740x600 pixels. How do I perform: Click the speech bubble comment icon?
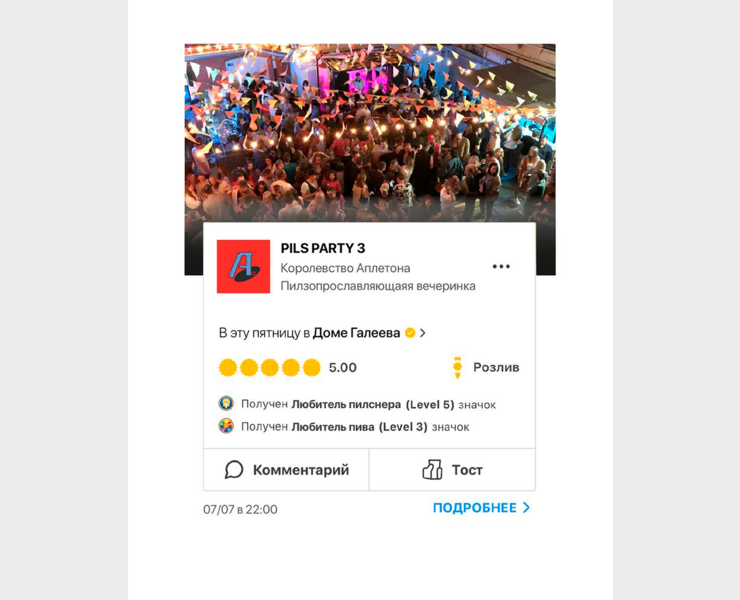click(234, 470)
